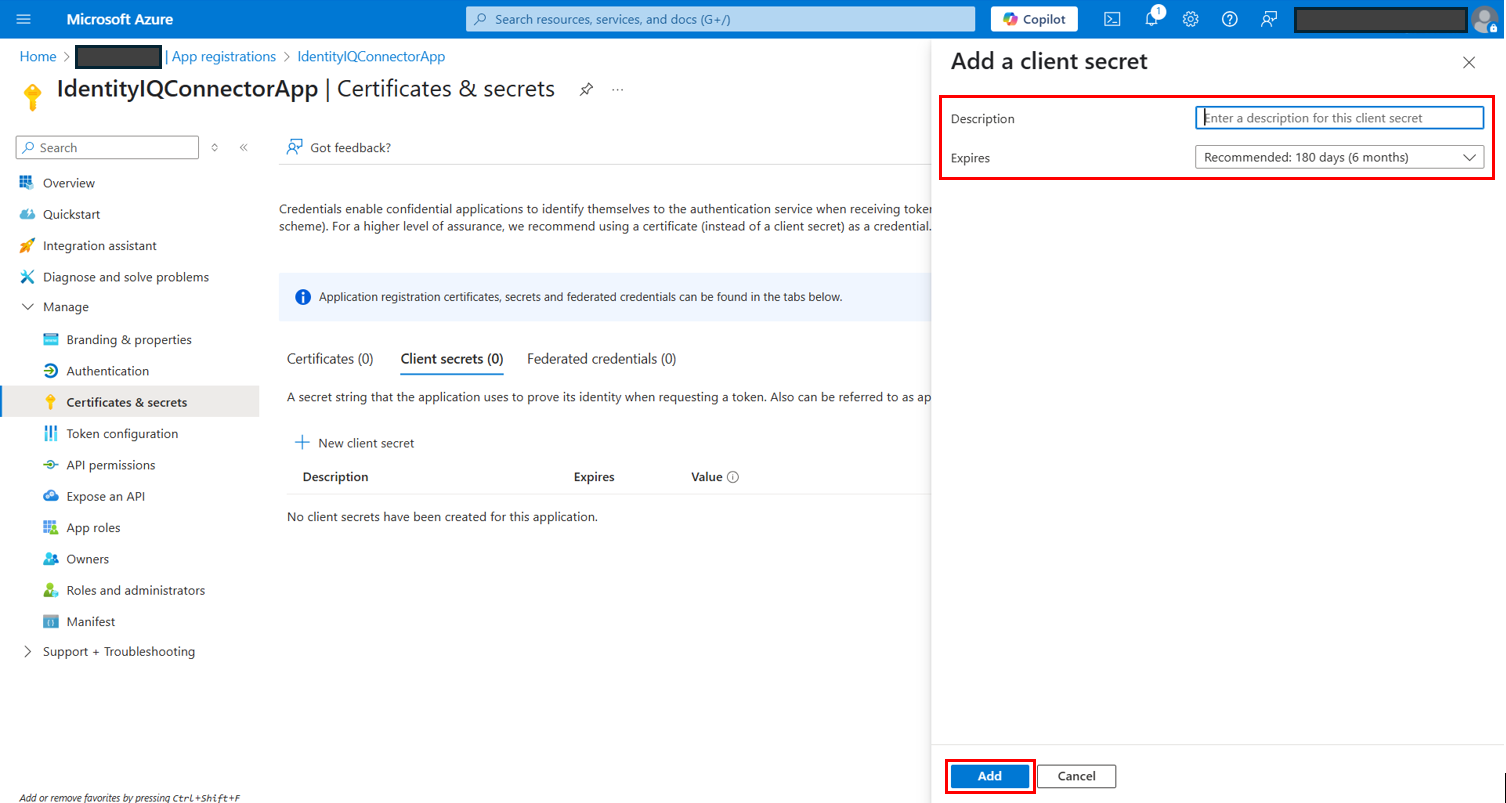Screen dimensions: 1506x803
Task: Collapse the Manage section
Action: (27, 307)
